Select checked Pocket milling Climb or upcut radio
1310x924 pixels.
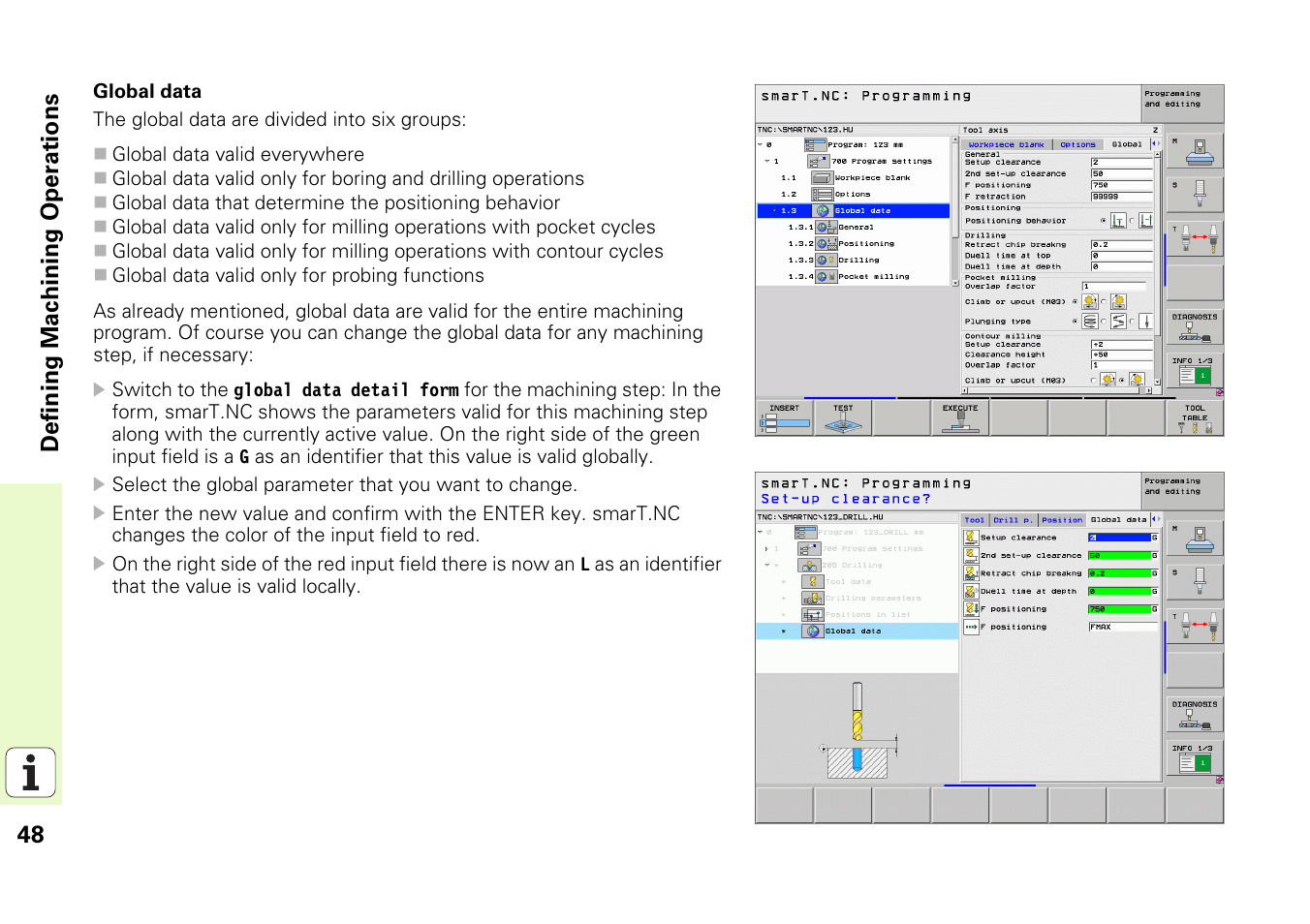tap(1075, 301)
